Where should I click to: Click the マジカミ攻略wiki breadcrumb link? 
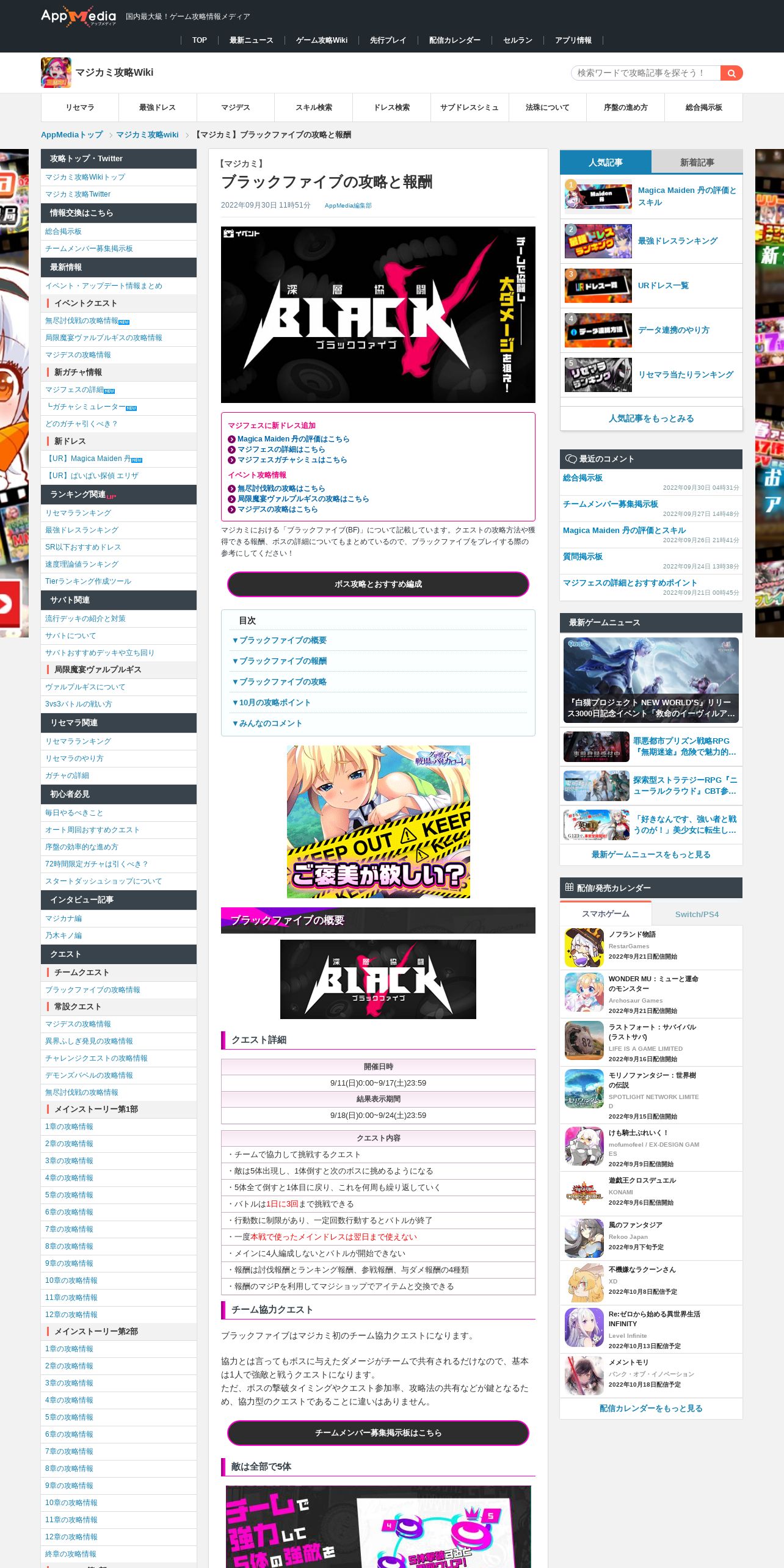pyautogui.click(x=147, y=135)
